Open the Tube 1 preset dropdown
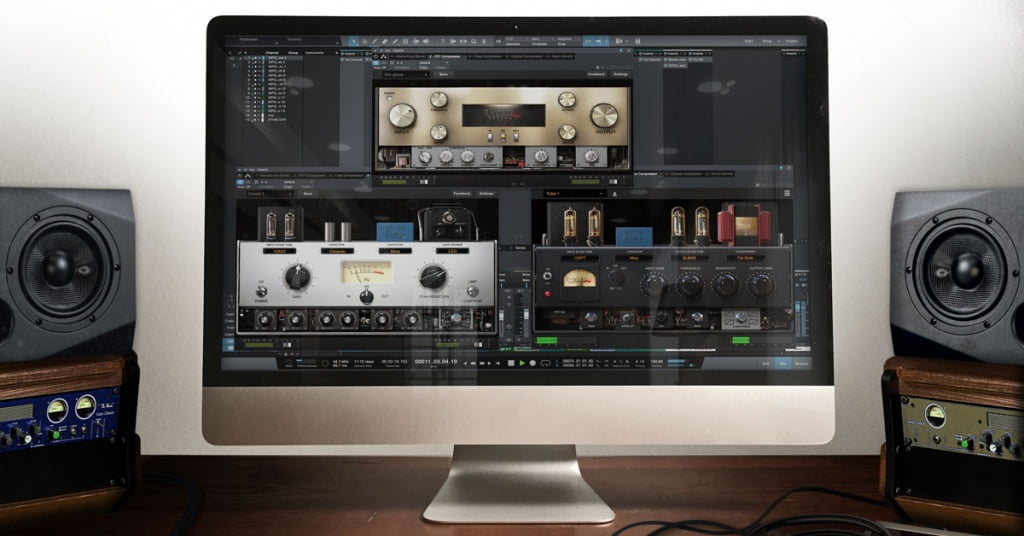The height and width of the screenshot is (536, 1024). 573,194
